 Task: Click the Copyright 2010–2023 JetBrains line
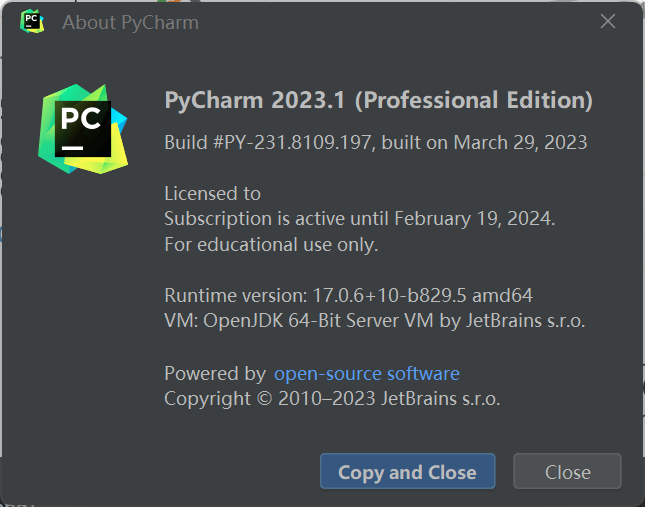click(332, 399)
